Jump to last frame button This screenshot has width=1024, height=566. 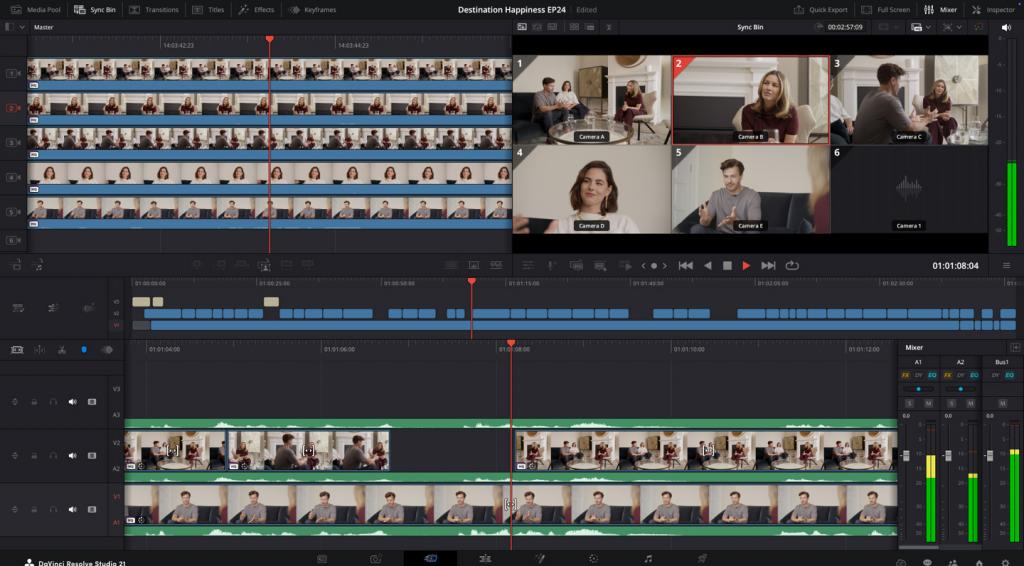768,266
